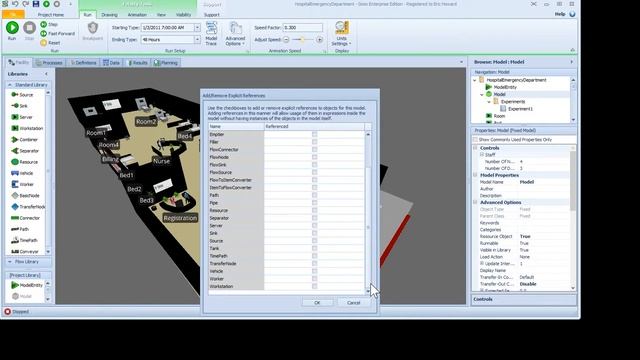
Task: Switch to the Drawing ribbon tab
Action: (x=109, y=15)
